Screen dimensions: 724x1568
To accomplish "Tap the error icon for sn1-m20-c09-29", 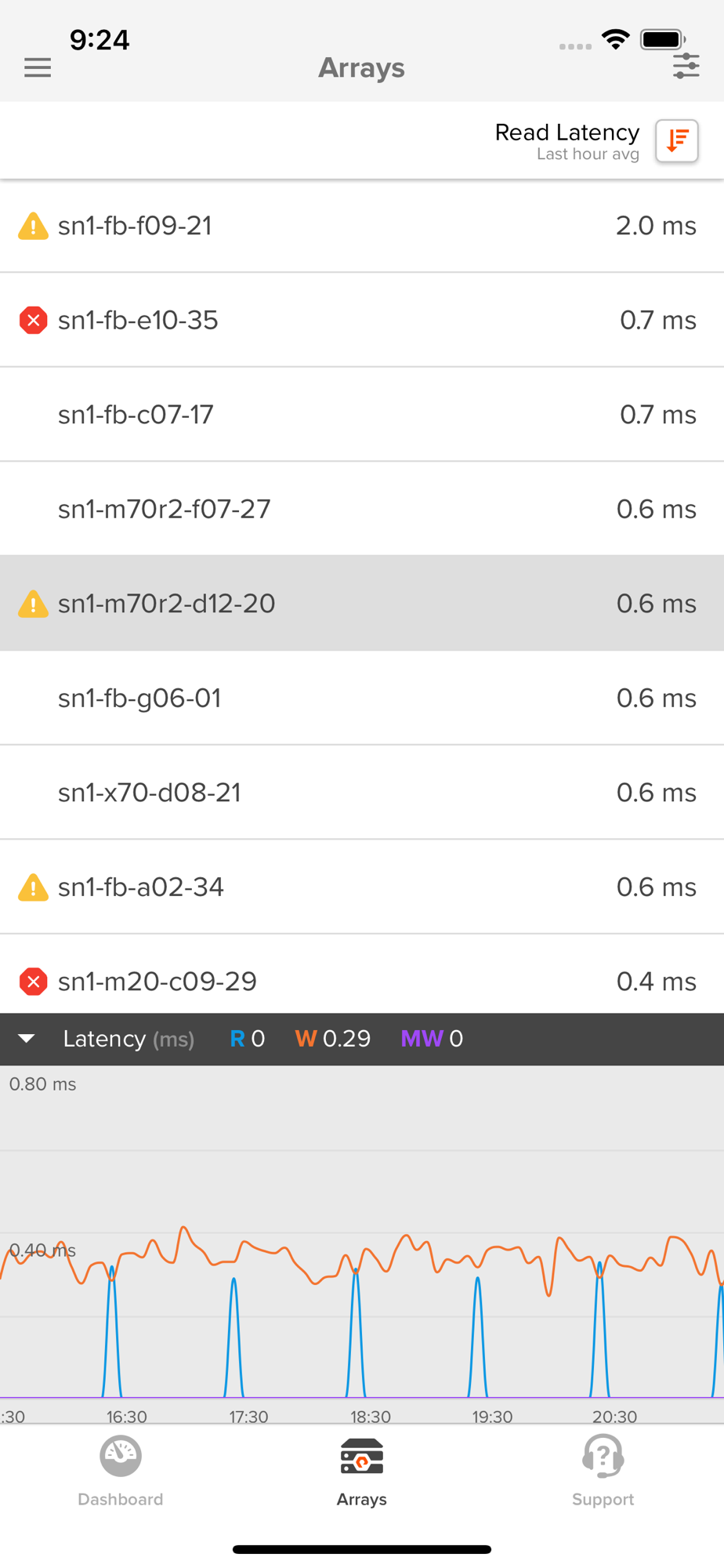I will [33, 982].
